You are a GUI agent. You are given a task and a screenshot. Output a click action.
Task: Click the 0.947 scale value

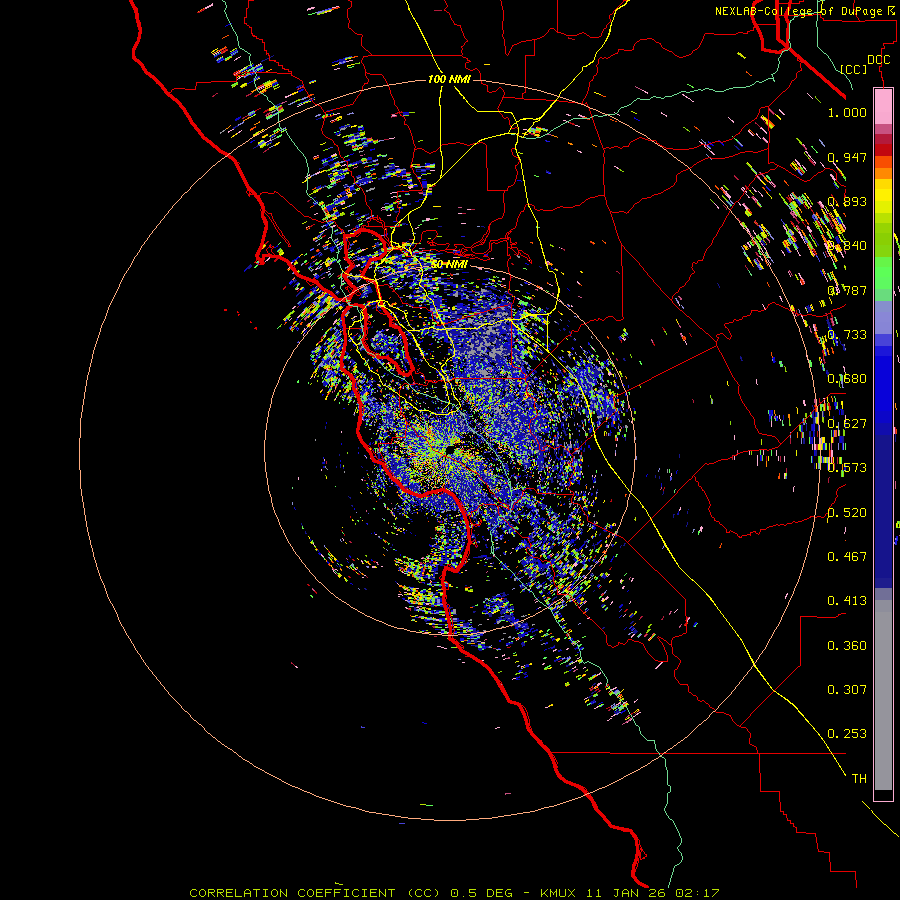[847, 157]
